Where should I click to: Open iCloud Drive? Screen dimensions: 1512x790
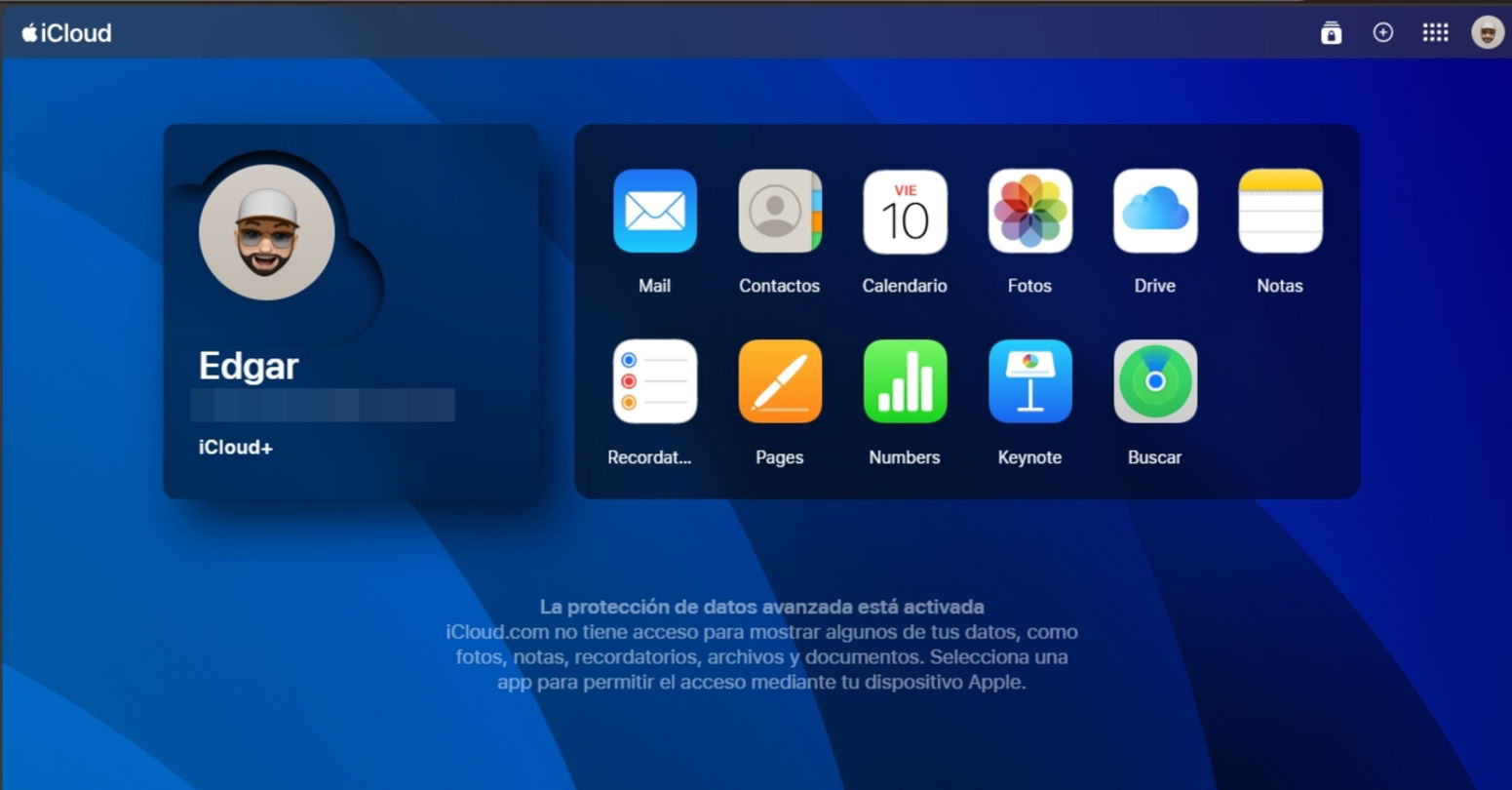click(1155, 211)
